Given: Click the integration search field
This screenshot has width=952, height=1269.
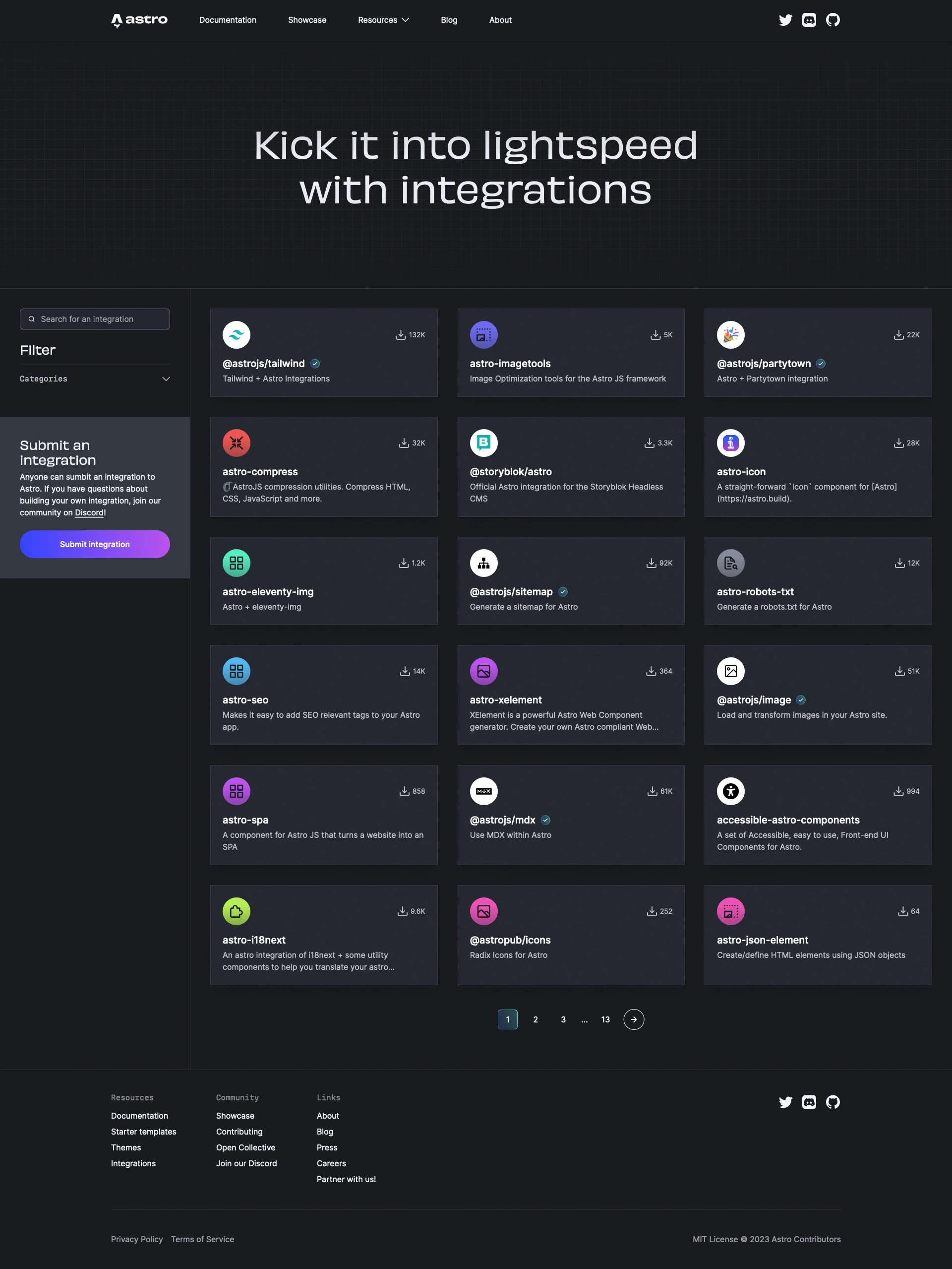Looking at the screenshot, I should [95, 318].
